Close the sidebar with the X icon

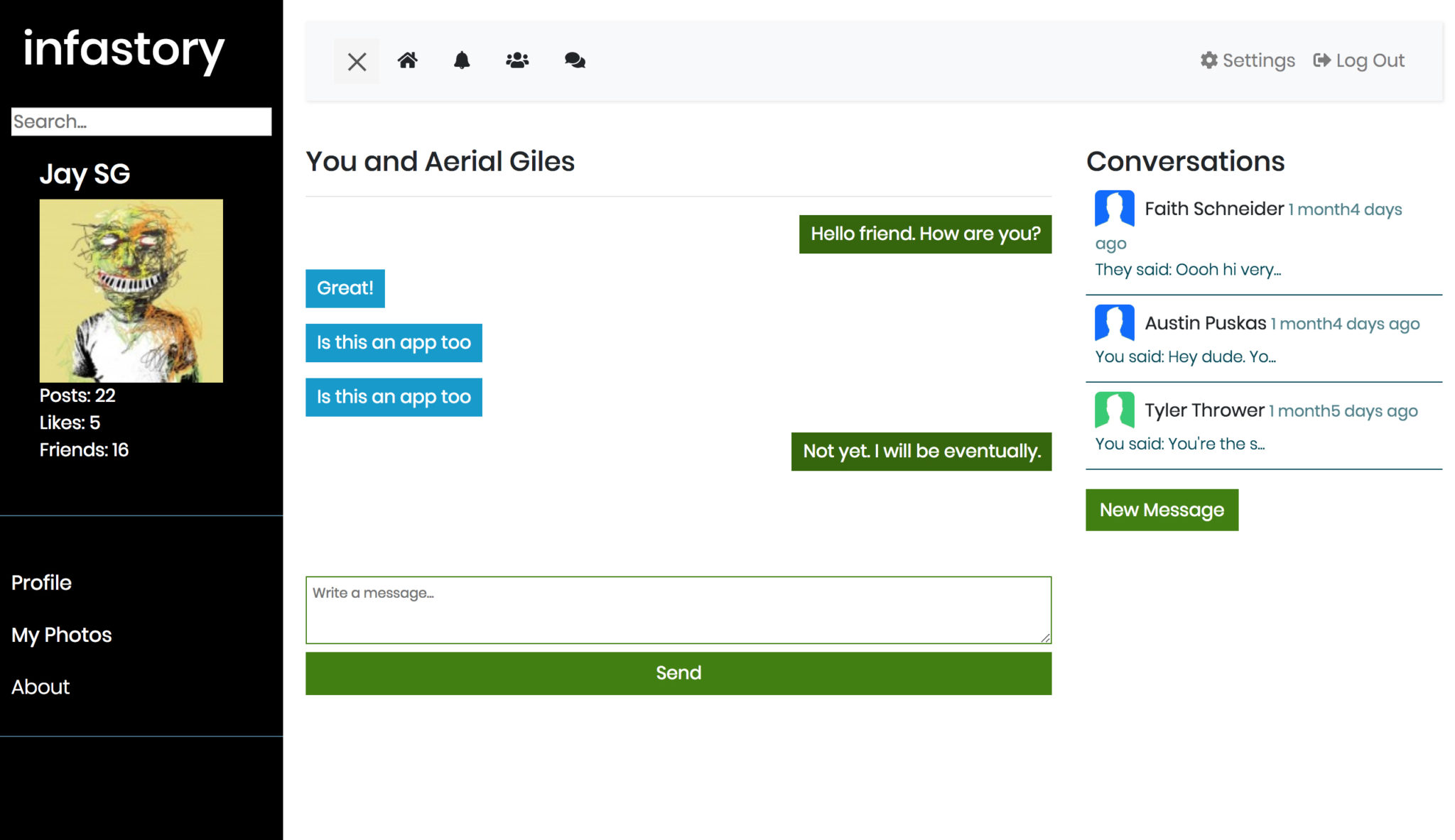click(357, 61)
